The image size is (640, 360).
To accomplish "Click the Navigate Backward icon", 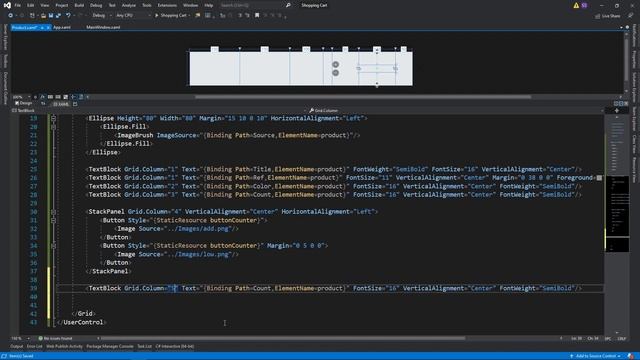I will tap(10, 16).
